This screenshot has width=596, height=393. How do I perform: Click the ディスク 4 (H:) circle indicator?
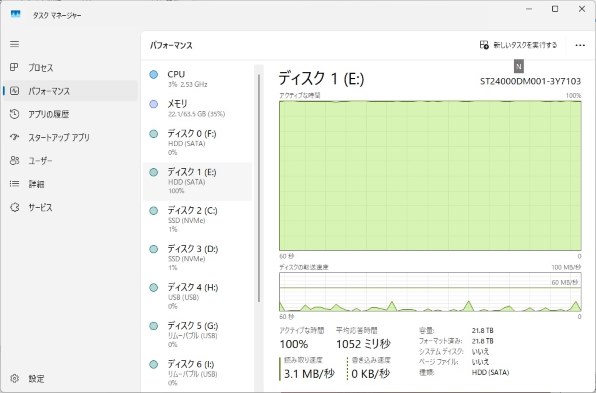[154, 287]
